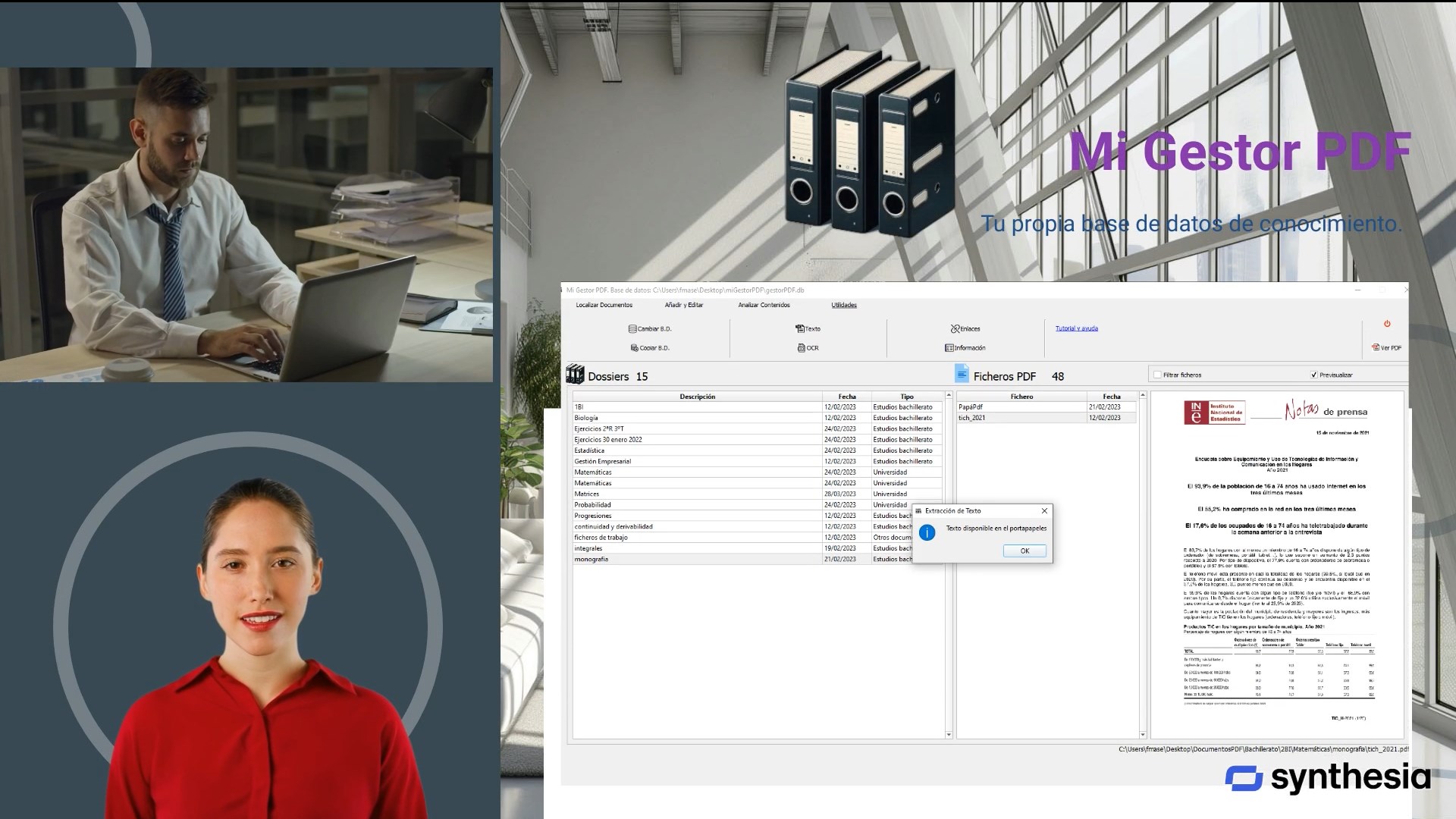The height and width of the screenshot is (819, 1456).
Task: Open the Tutorial y ayuda link
Action: pos(1076,328)
